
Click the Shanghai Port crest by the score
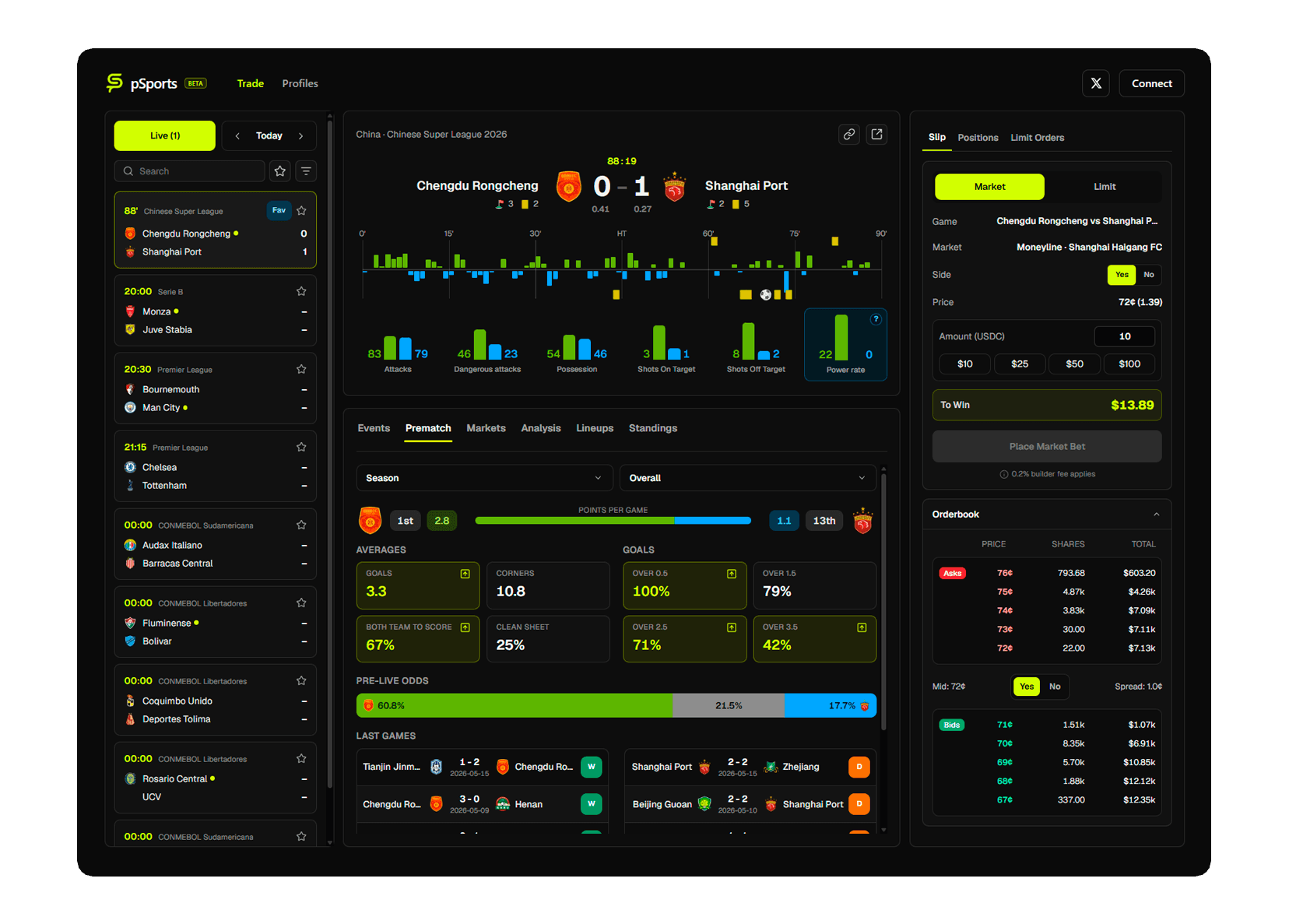(674, 187)
